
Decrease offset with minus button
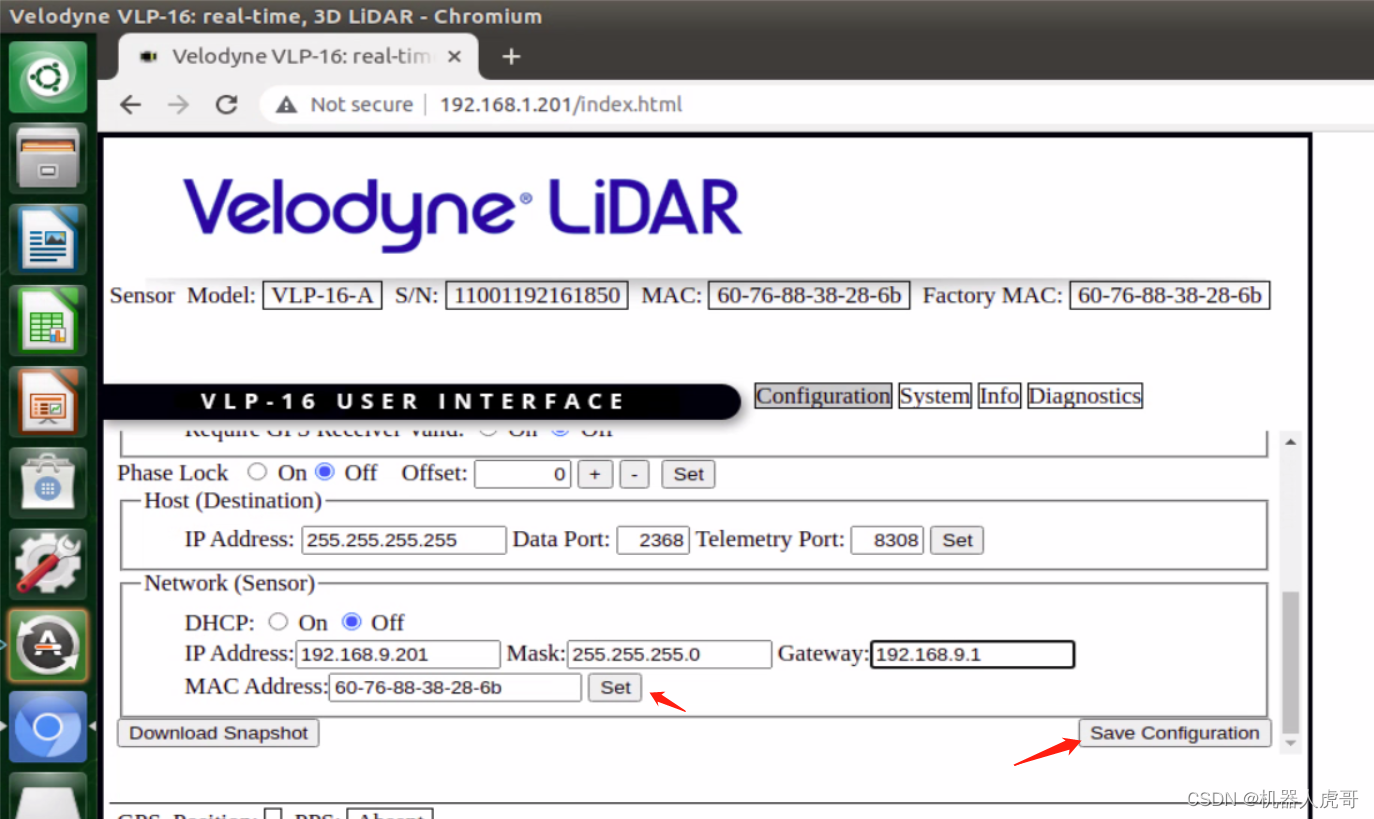click(x=635, y=474)
